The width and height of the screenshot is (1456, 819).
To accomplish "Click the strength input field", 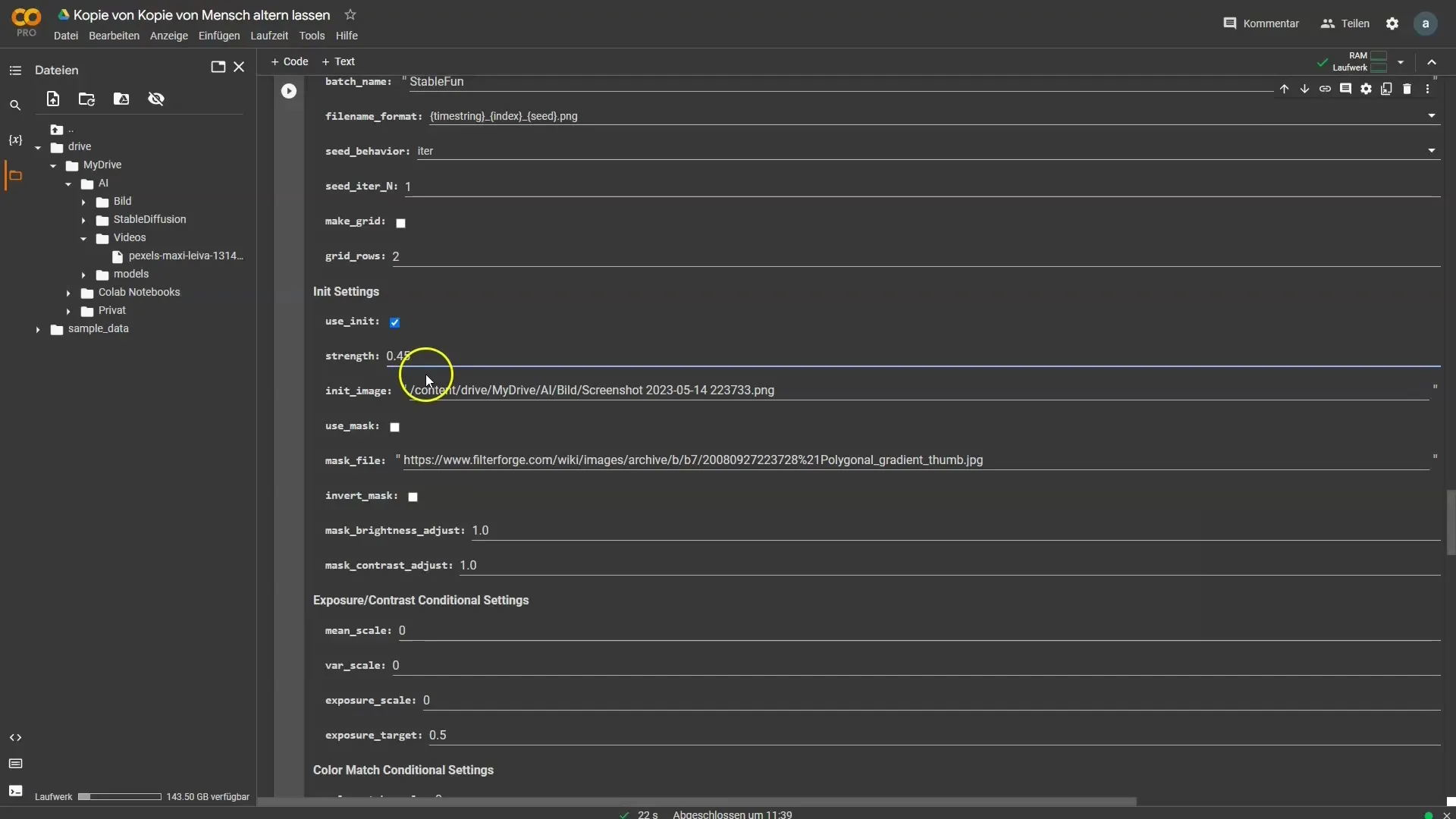I will coord(913,356).
